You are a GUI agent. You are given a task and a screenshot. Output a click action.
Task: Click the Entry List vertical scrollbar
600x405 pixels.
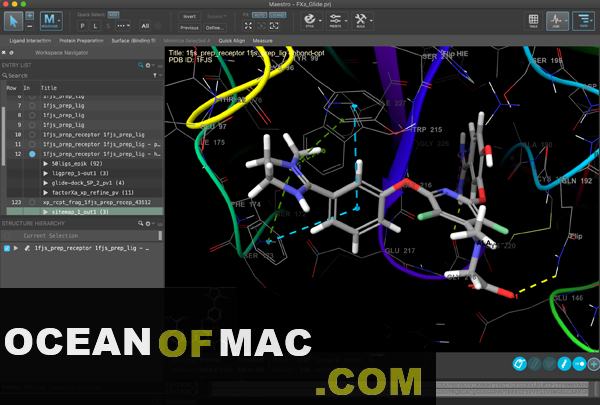click(4, 136)
